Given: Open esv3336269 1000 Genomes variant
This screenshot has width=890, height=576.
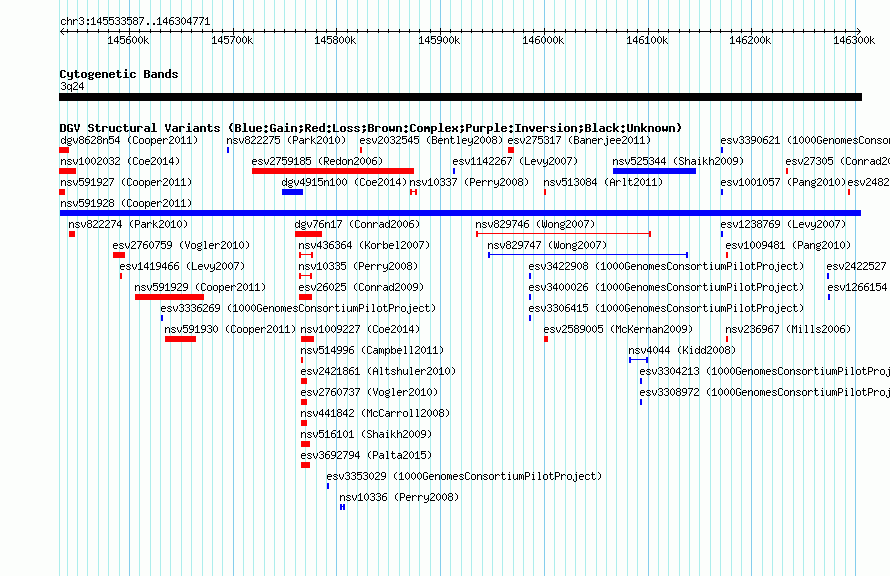Looking at the screenshot, I should [298, 308].
